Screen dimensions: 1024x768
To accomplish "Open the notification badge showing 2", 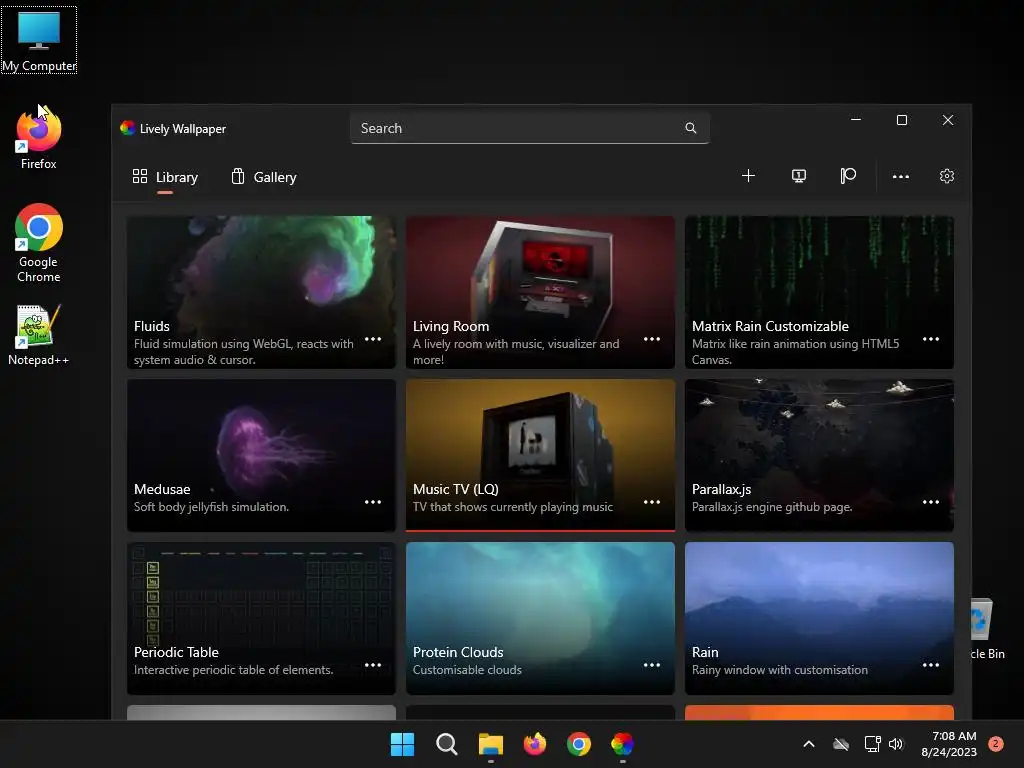I will [996, 744].
